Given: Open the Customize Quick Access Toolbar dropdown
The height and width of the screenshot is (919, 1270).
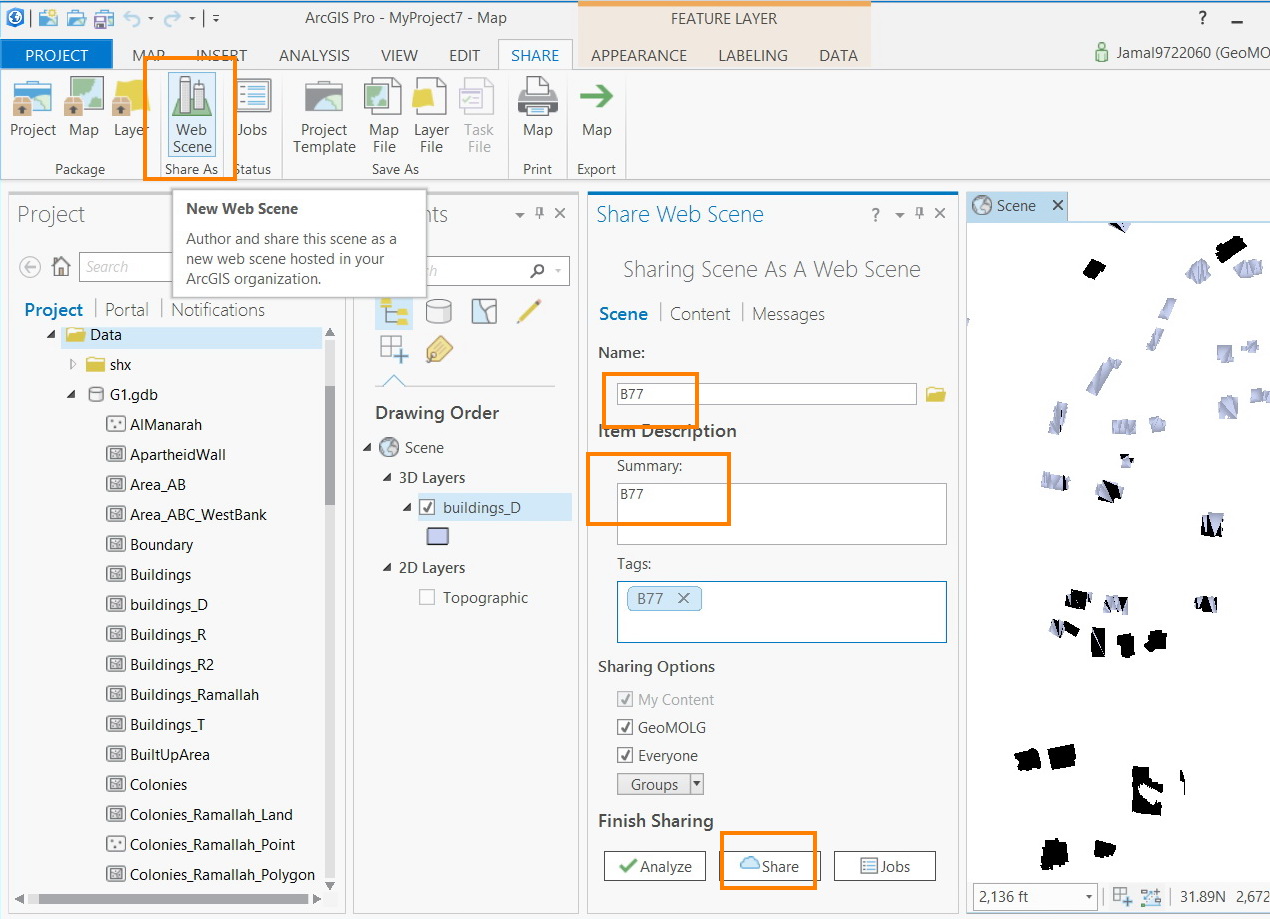Looking at the screenshot, I should 217,18.
